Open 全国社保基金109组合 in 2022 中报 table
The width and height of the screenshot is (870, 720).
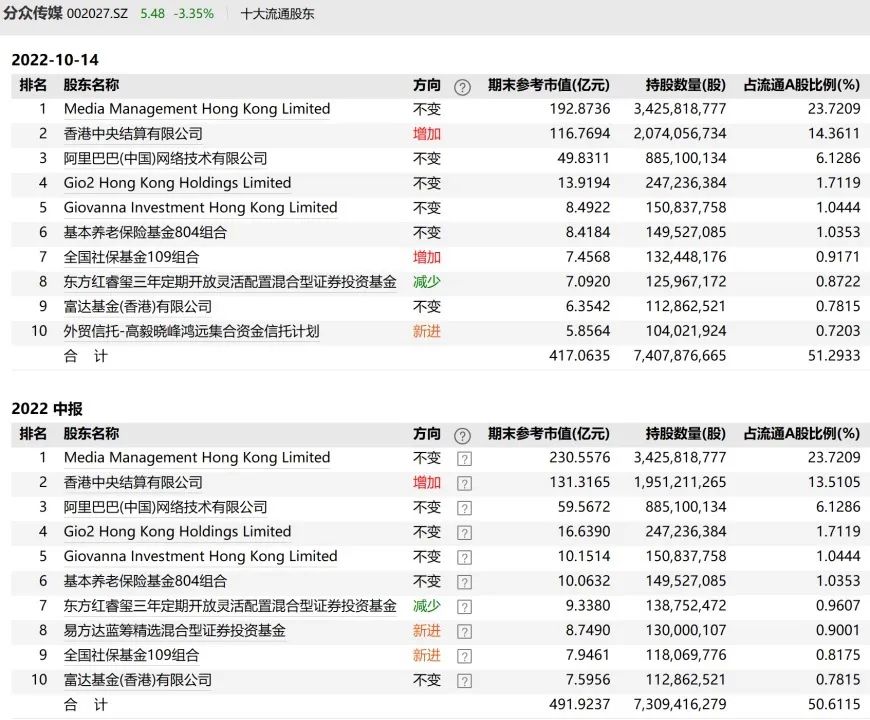pyautogui.click(x=131, y=655)
